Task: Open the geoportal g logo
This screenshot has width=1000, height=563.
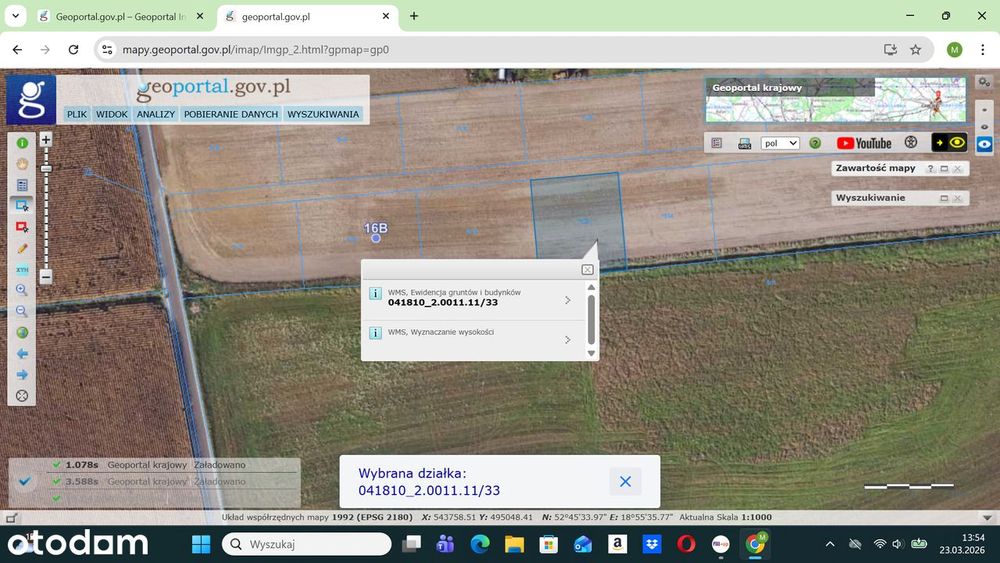Action: point(31,100)
